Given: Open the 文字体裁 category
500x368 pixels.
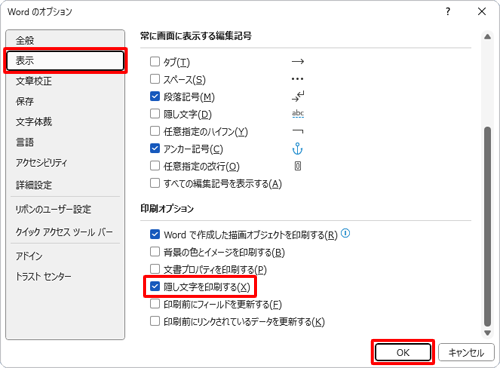Looking at the screenshot, I should point(65,122).
